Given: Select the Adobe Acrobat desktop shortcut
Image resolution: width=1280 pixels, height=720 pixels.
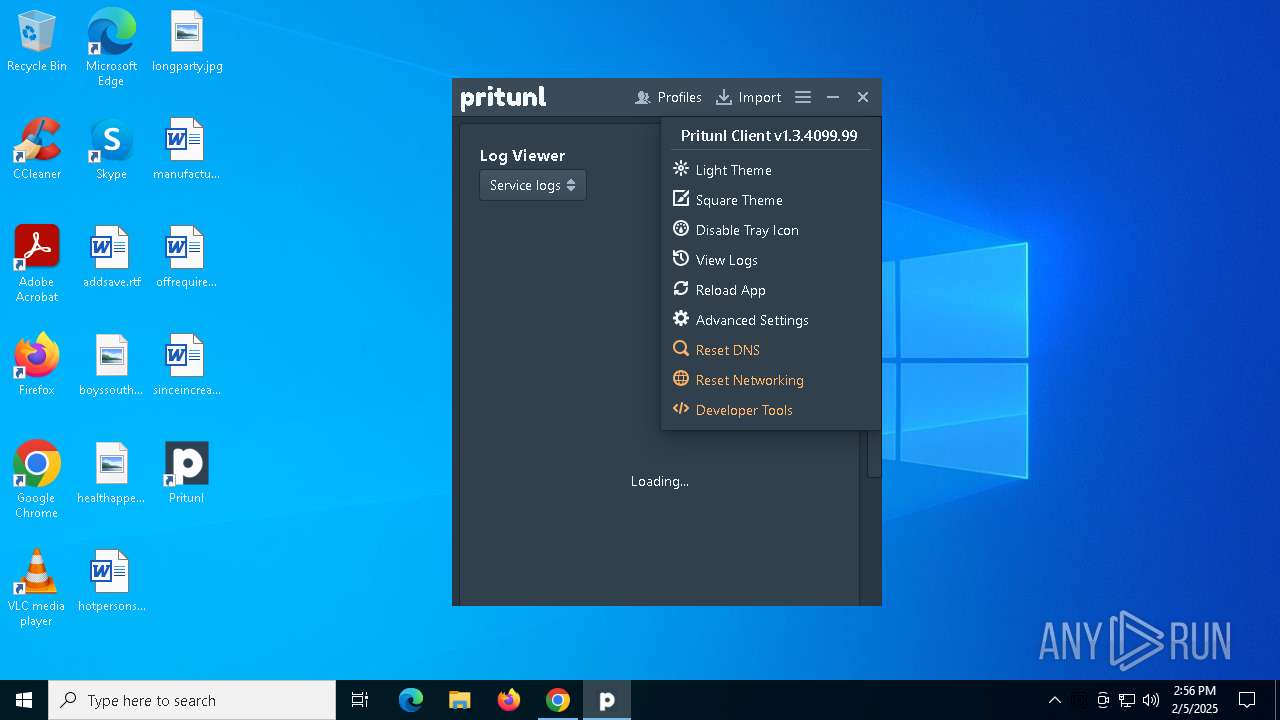Looking at the screenshot, I should coord(37,264).
